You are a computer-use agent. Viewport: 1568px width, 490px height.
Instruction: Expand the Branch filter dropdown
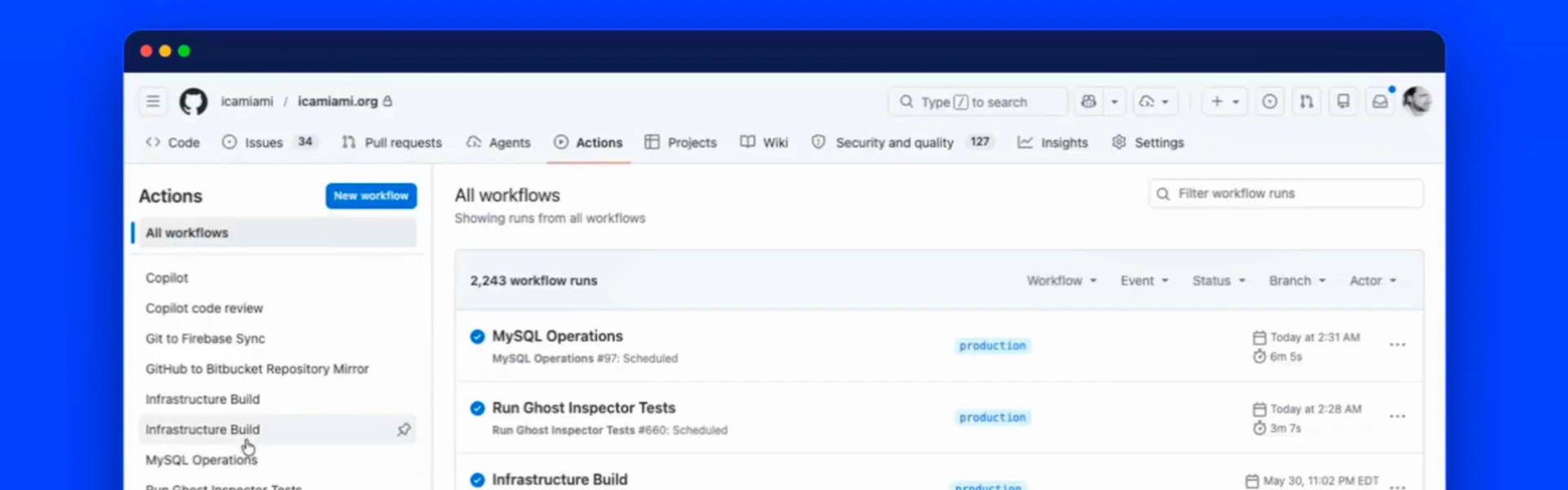(x=1297, y=280)
